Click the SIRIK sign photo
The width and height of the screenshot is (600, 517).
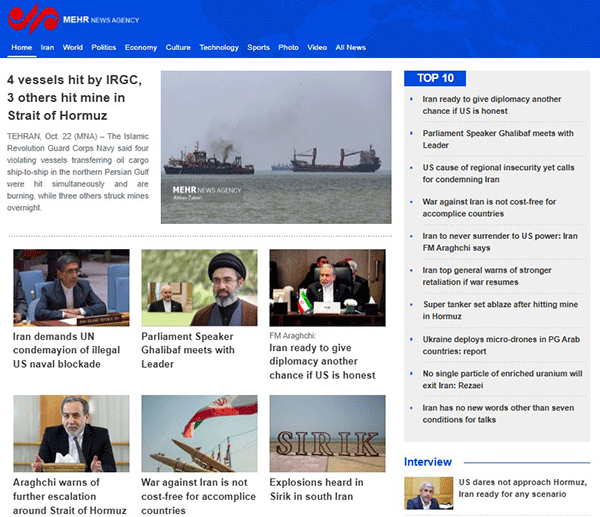(328, 434)
